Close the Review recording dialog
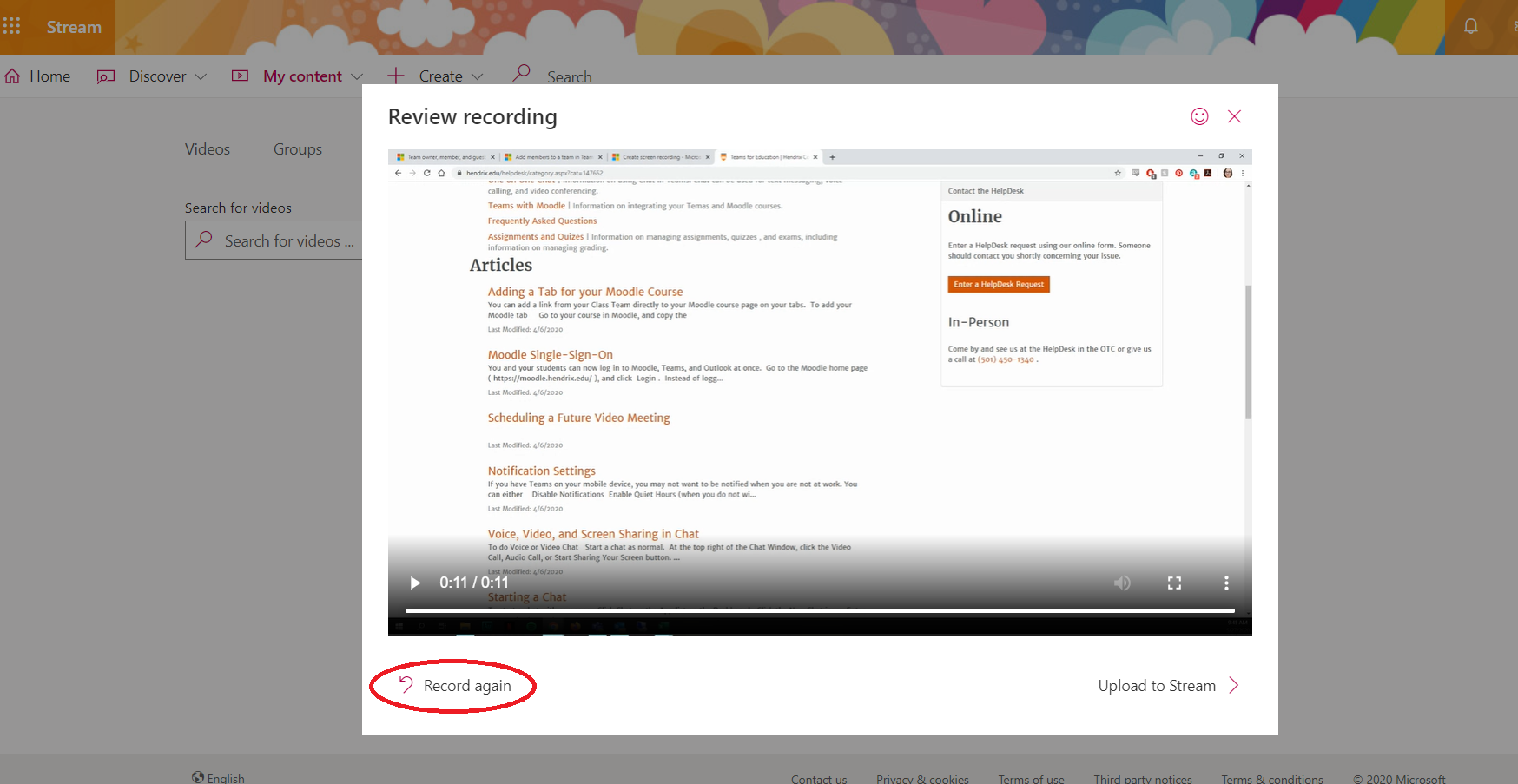 pos(1234,116)
